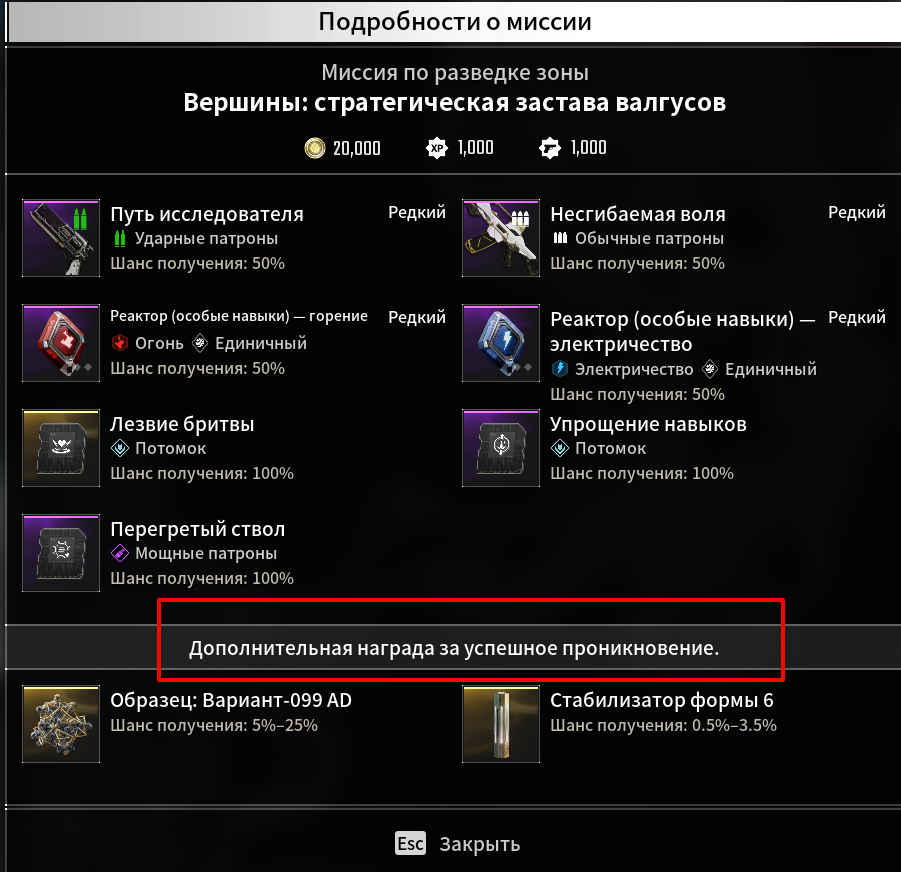Click the Упрощение навыков module icon
This screenshot has height=872, width=901.
click(501, 448)
